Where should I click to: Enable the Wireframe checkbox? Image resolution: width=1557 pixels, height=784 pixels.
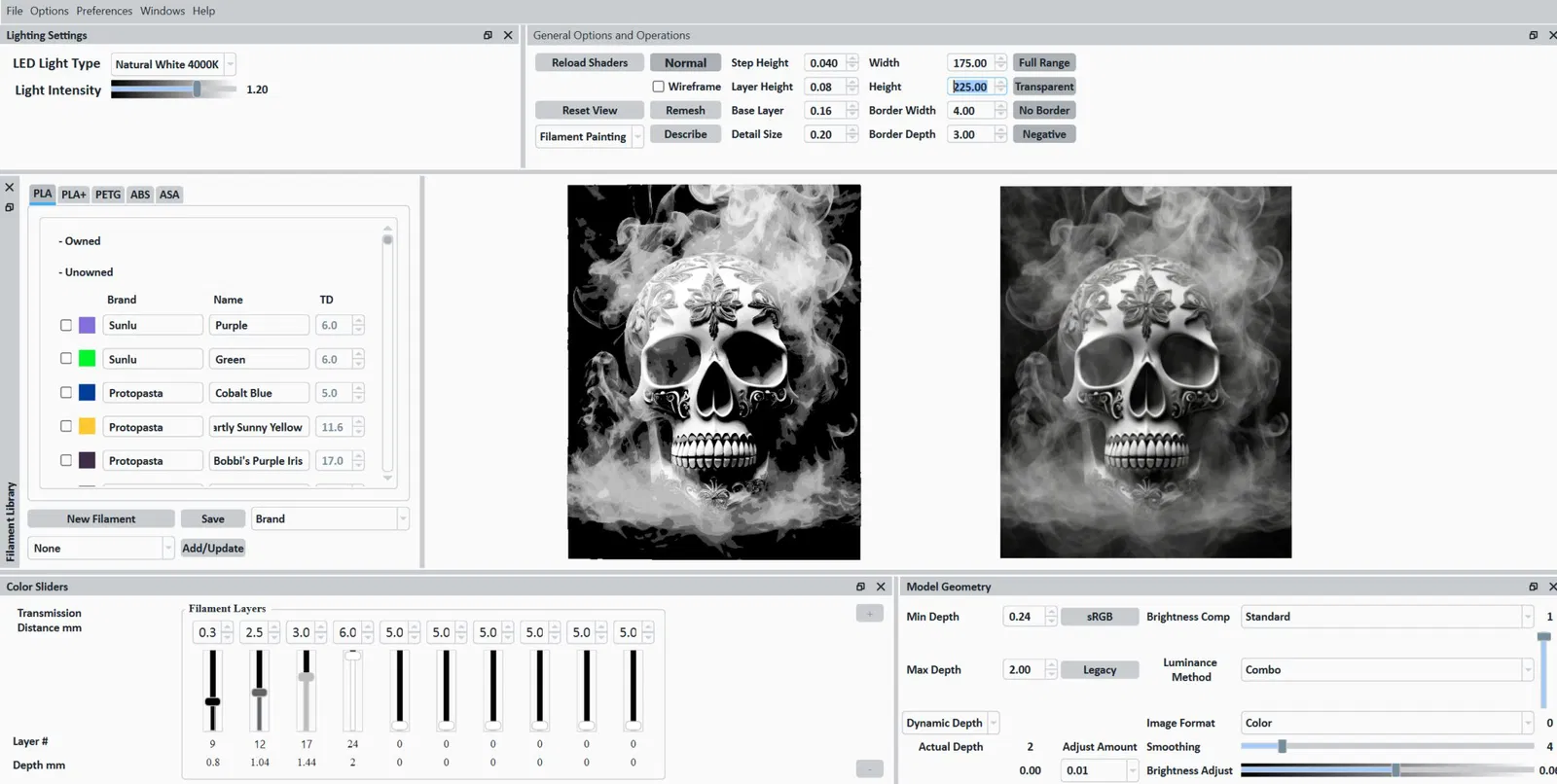(x=659, y=87)
